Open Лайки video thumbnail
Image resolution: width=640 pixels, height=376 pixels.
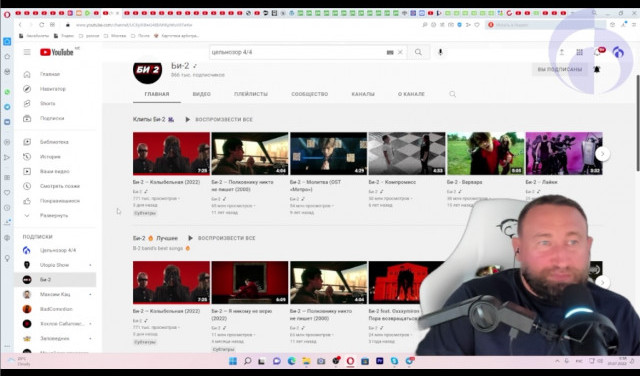(x=564, y=154)
